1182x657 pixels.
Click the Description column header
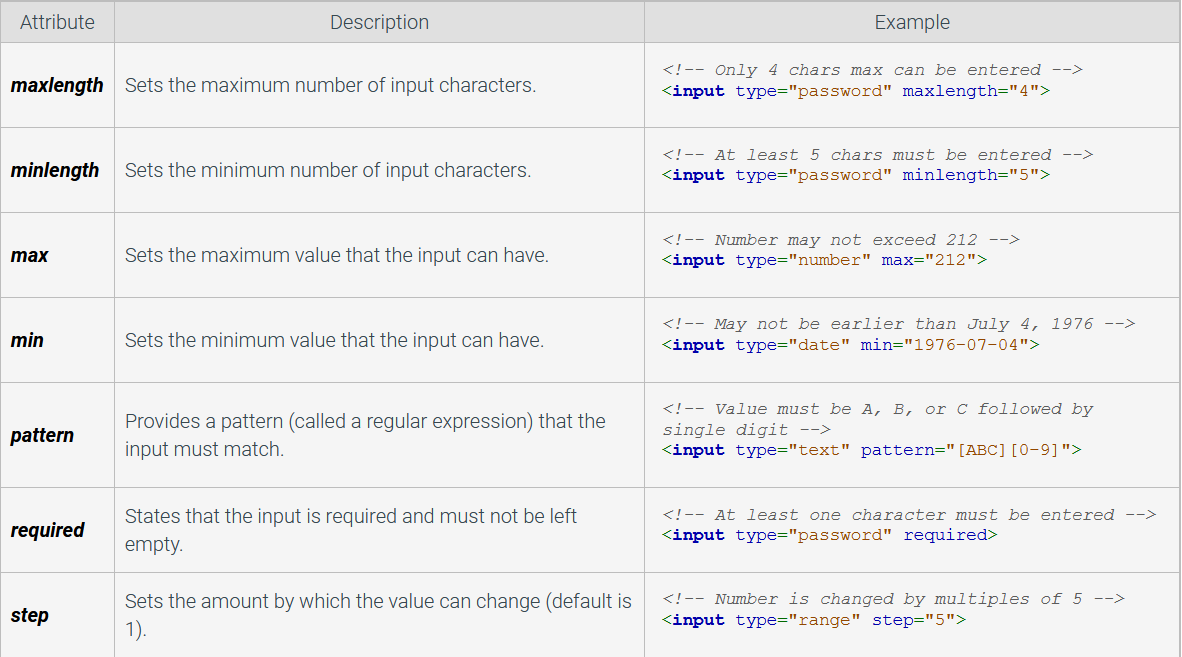379,23
